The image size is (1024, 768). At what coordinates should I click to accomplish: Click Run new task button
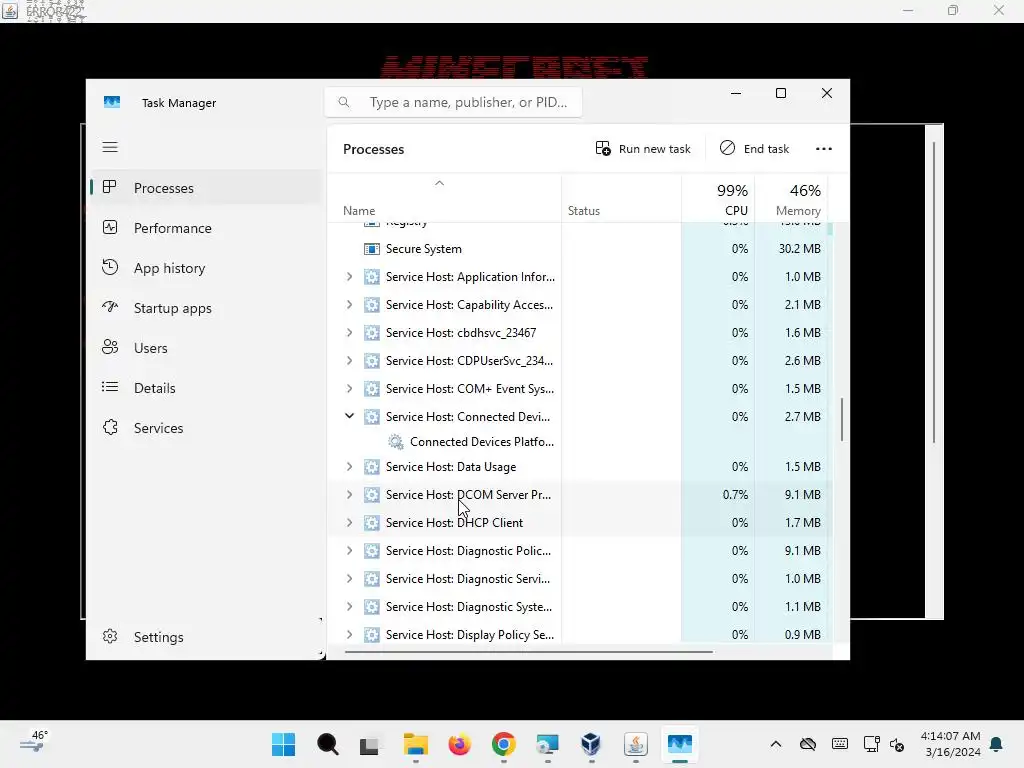643,149
